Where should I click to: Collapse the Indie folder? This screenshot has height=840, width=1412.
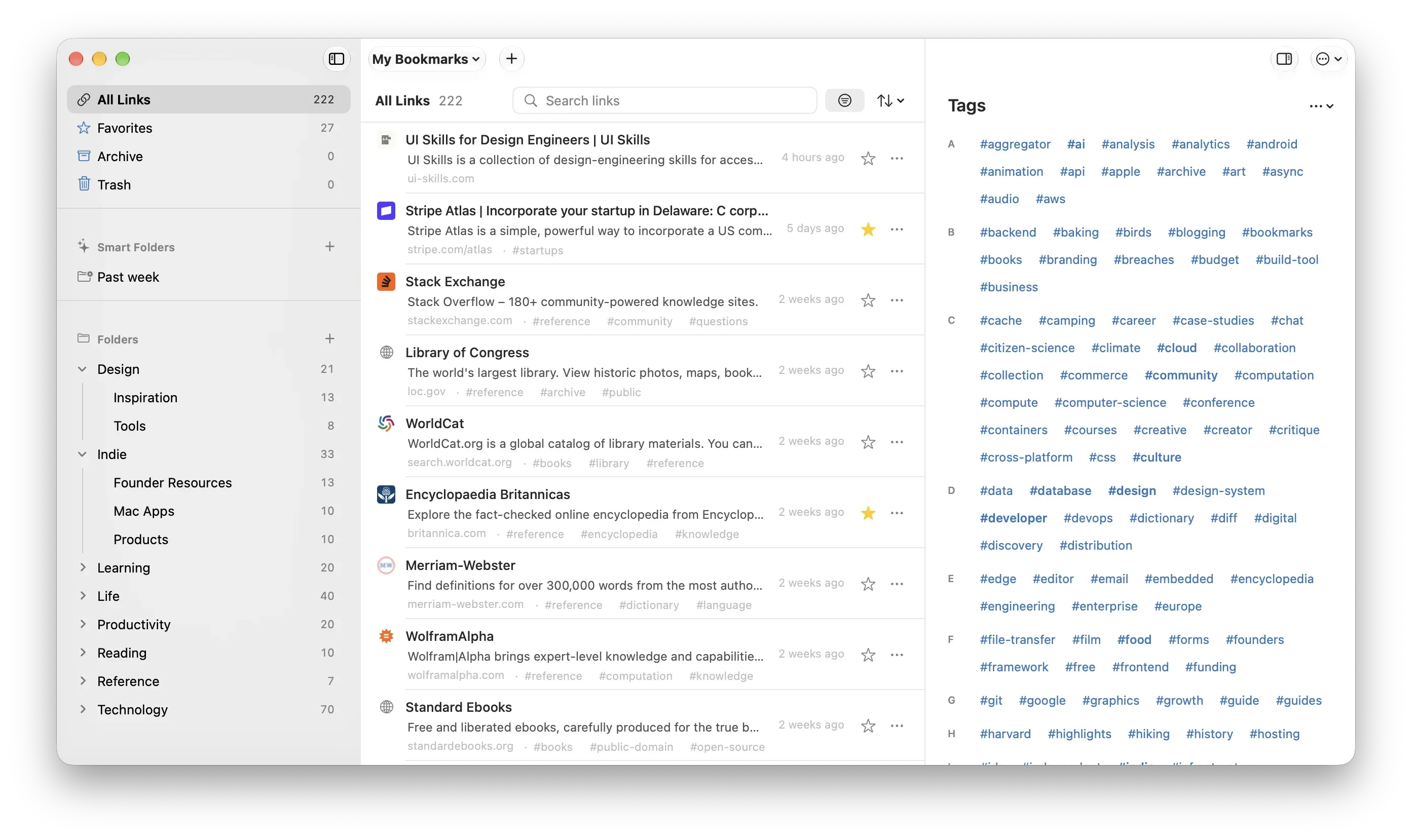point(82,454)
